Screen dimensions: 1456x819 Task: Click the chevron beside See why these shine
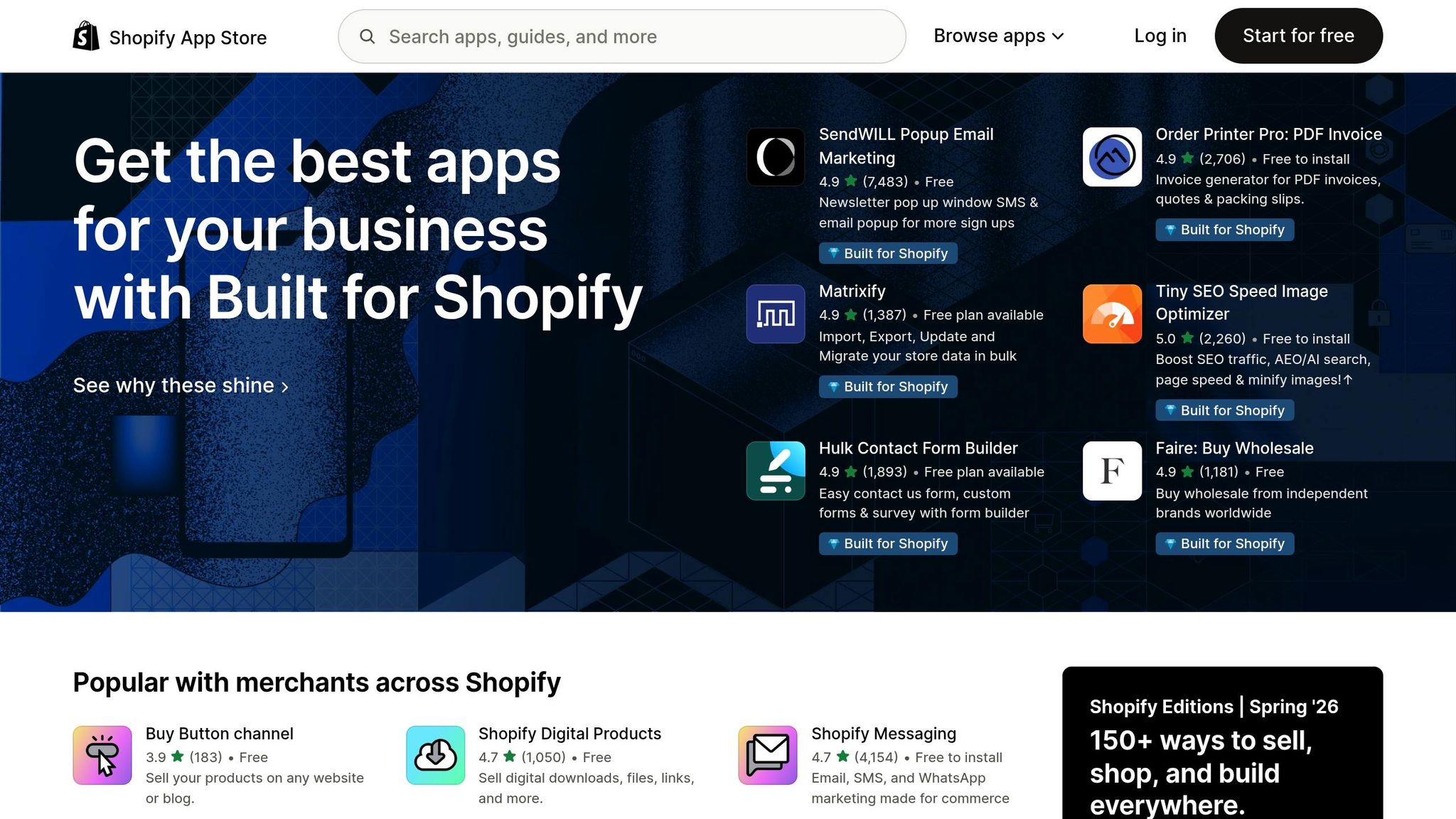285,387
